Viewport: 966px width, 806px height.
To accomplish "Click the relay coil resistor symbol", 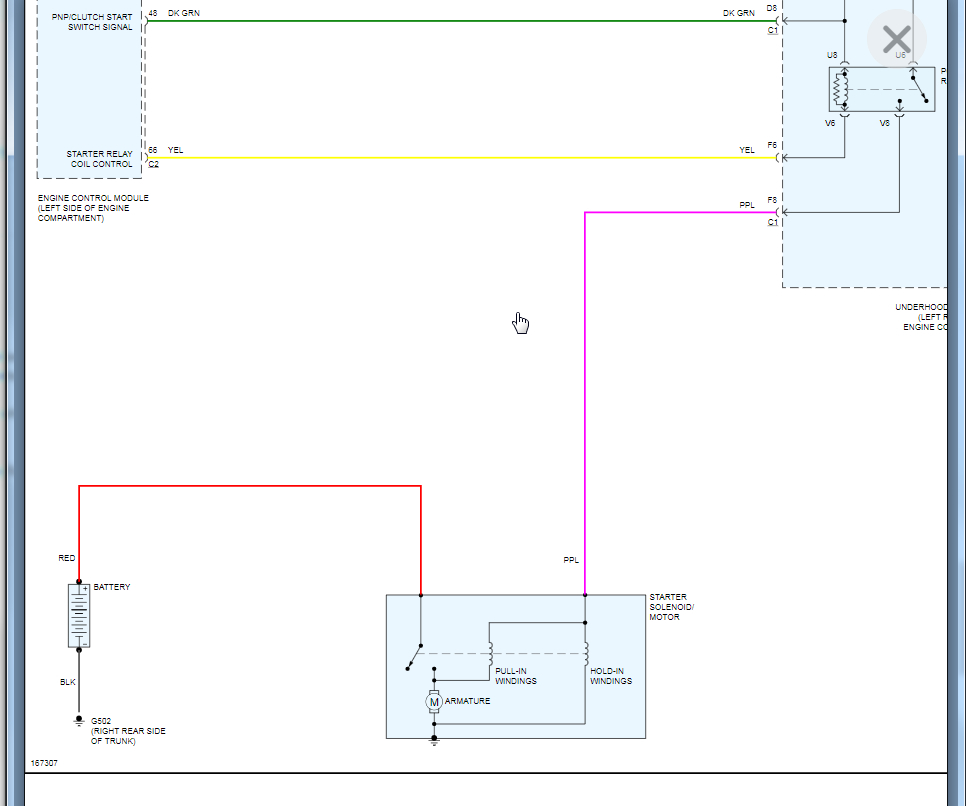I will pyautogui.click(x=838, y=90).
